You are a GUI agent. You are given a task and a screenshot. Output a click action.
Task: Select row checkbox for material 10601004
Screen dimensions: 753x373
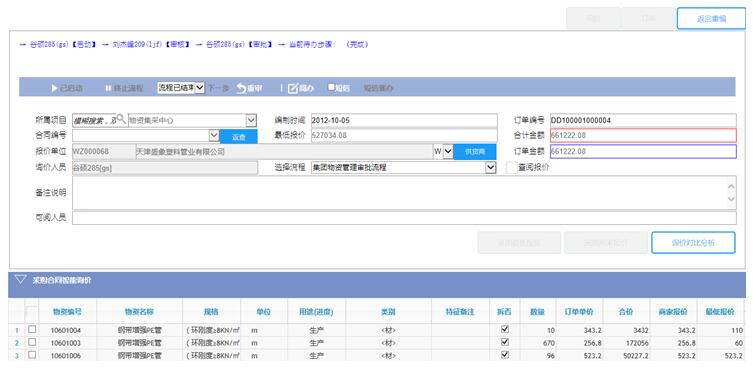coord(32,329)
